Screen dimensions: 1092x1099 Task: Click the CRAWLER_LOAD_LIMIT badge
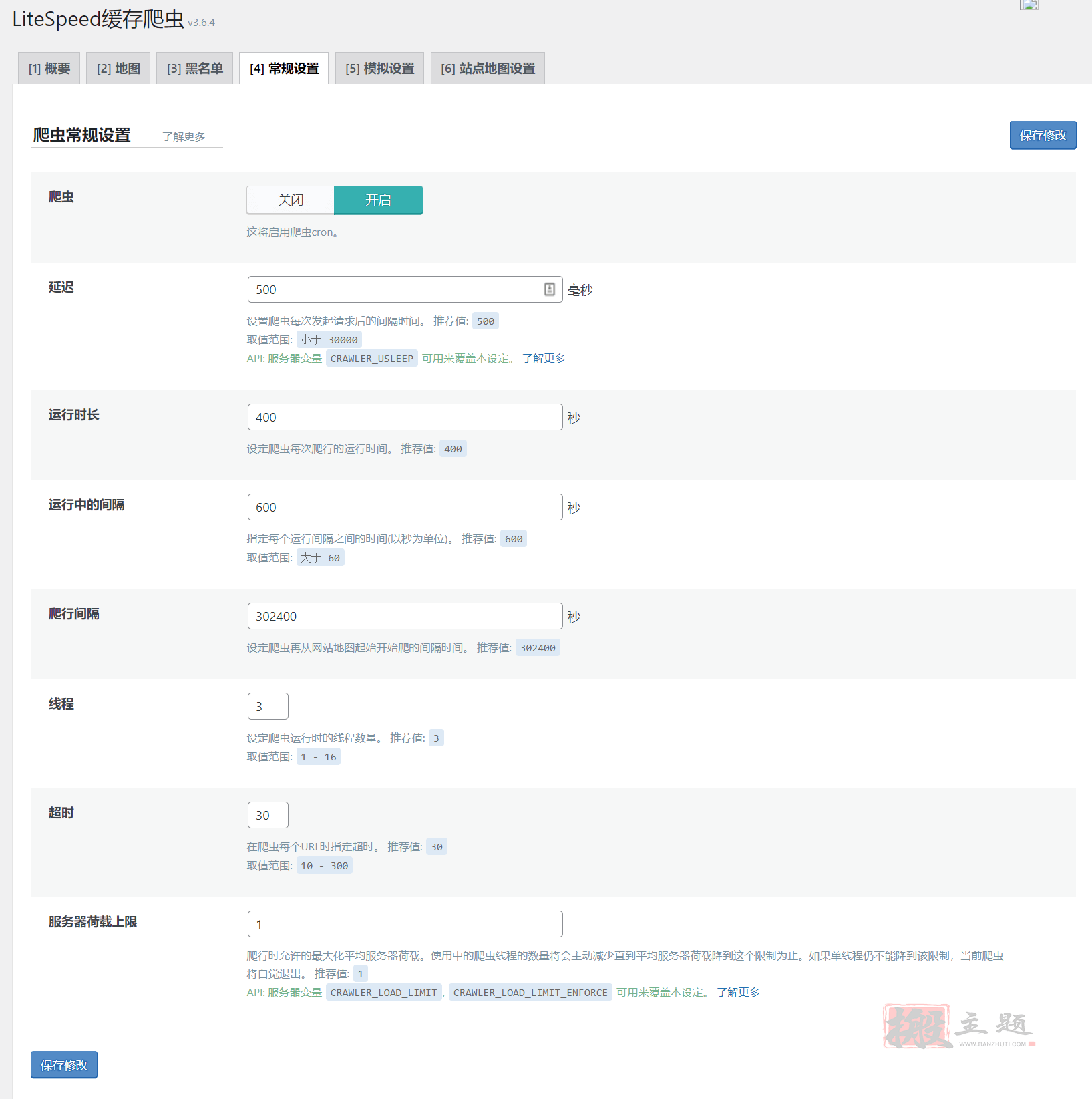coord(384,992)
